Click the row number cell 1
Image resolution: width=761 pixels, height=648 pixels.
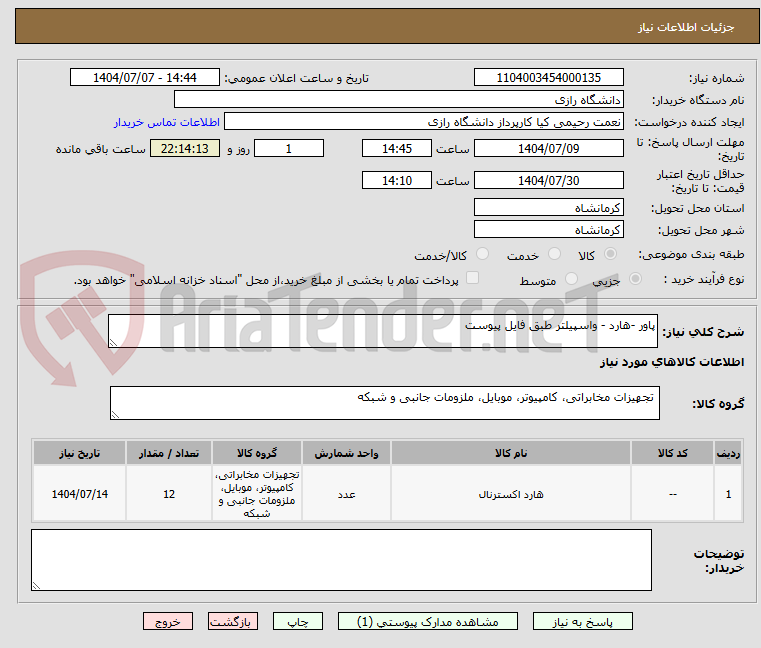tap(728, 494)
